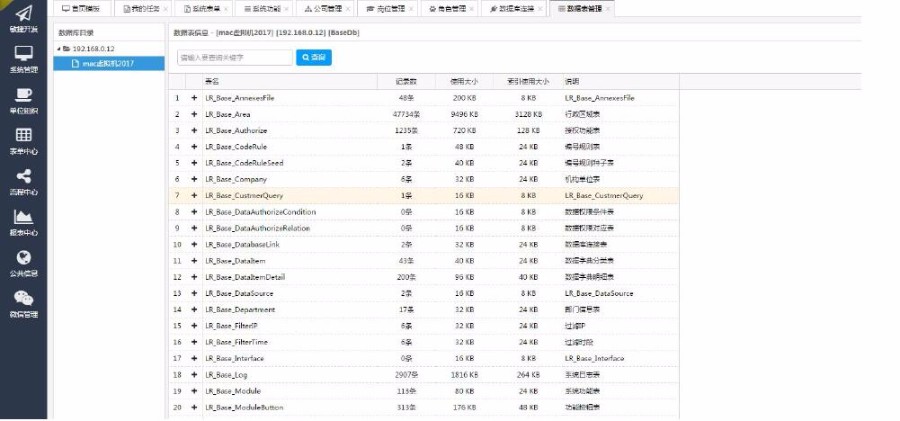
Task: Switch to the 数据库连接 tab
Action: (x=513, y=9)
